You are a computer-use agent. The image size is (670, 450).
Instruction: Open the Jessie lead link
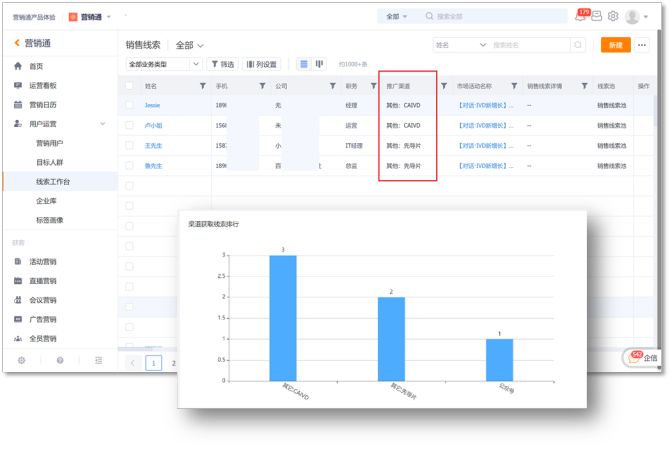152,105
